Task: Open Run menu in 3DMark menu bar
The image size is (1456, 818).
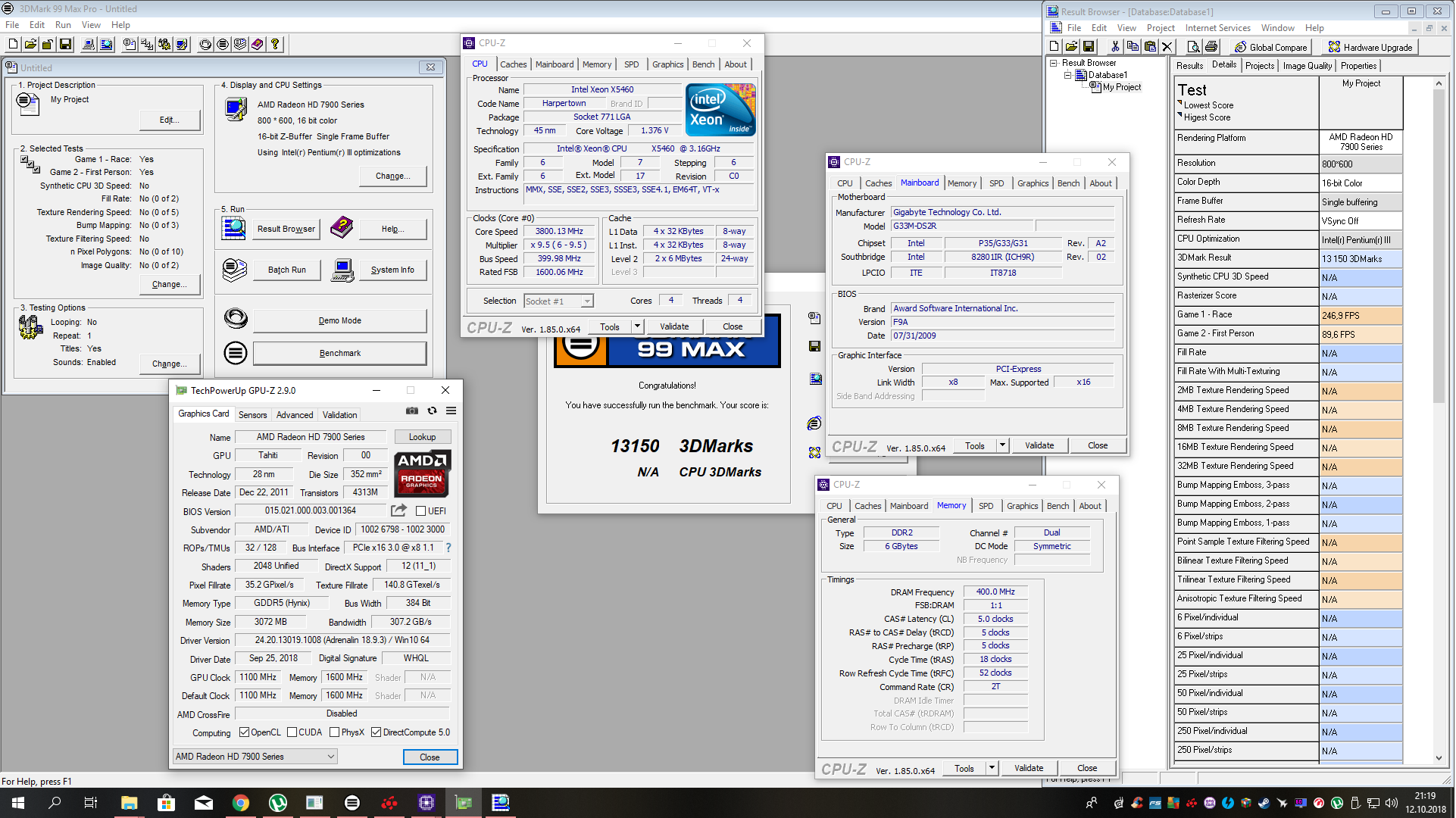Action: point(63,25)
